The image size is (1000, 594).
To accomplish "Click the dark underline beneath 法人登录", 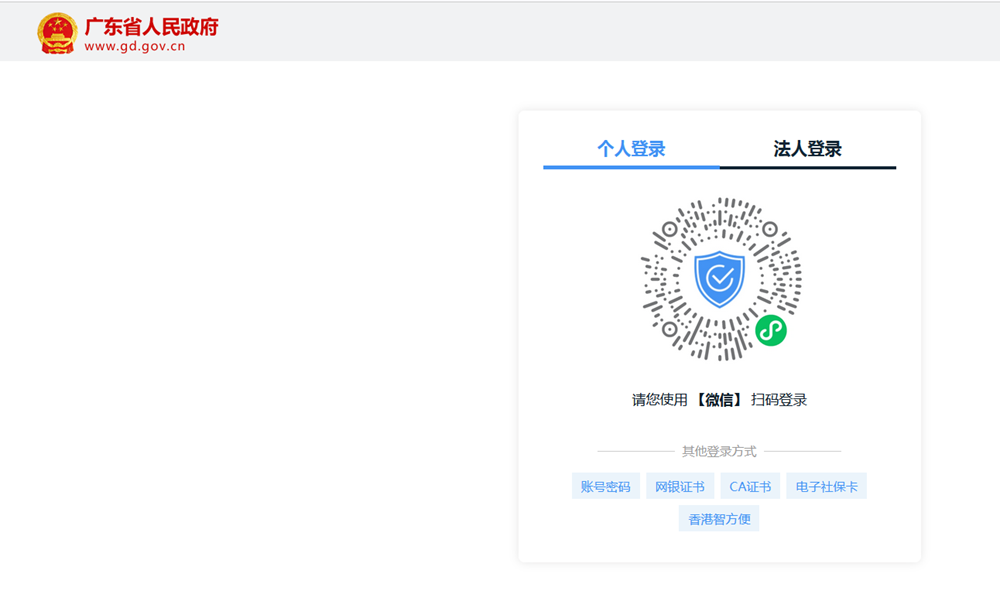I will click(x=807, y=167).
